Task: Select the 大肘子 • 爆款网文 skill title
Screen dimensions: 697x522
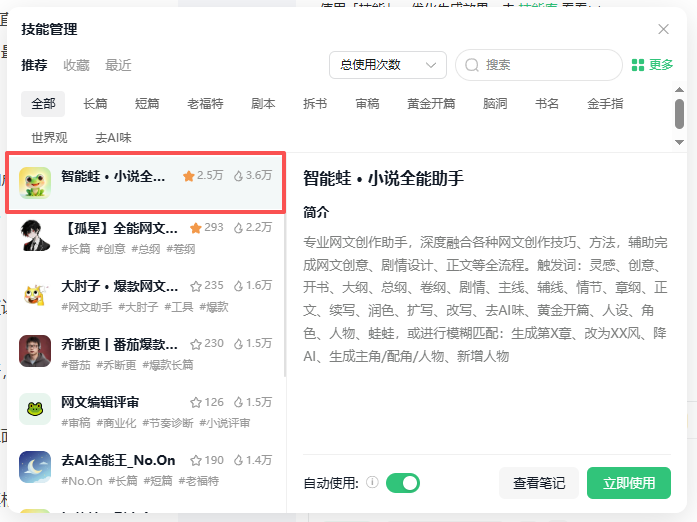Action: coord(120,286)
